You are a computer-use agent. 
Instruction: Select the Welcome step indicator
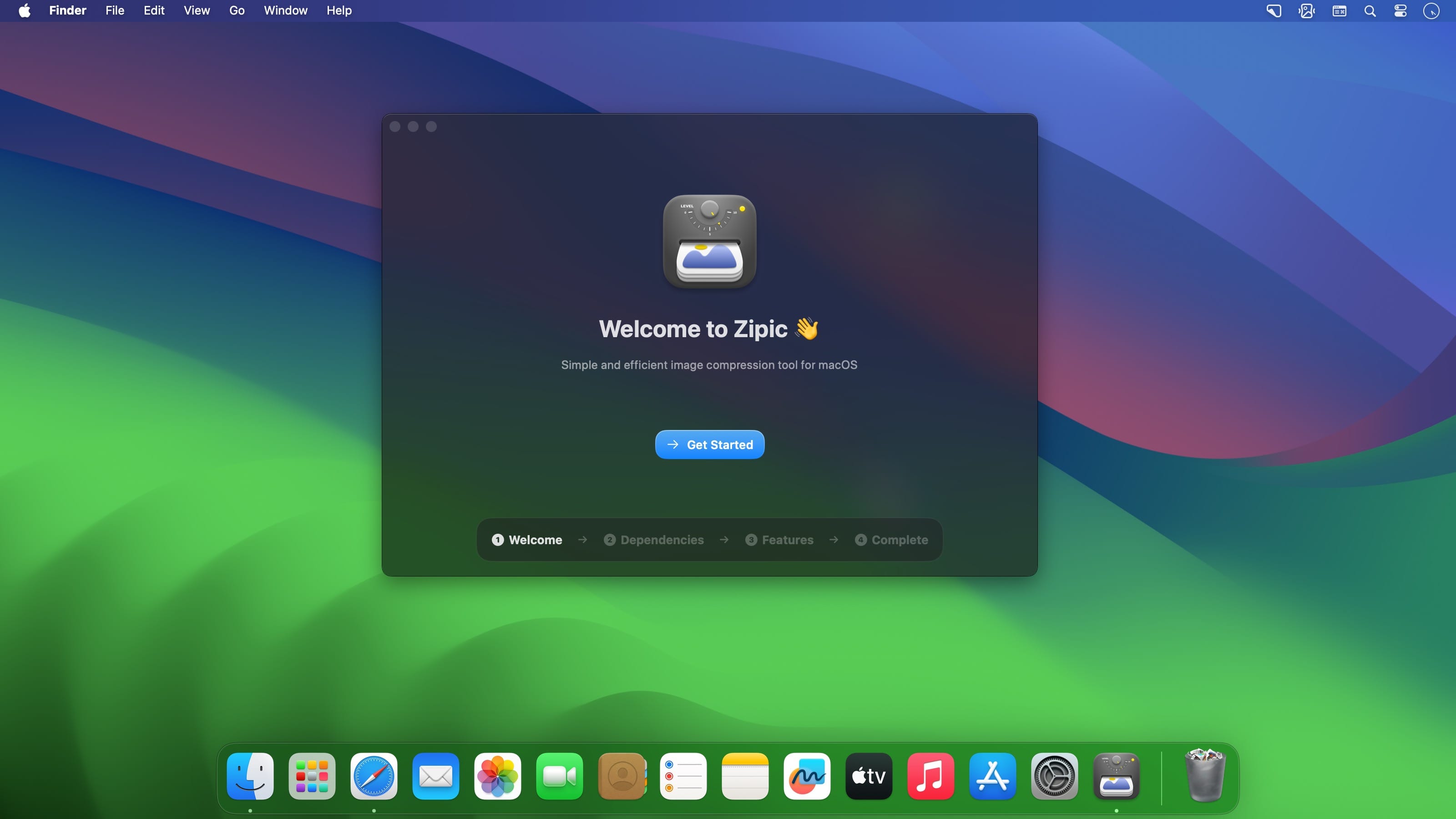pyautogui.click(x=527, y=540)
